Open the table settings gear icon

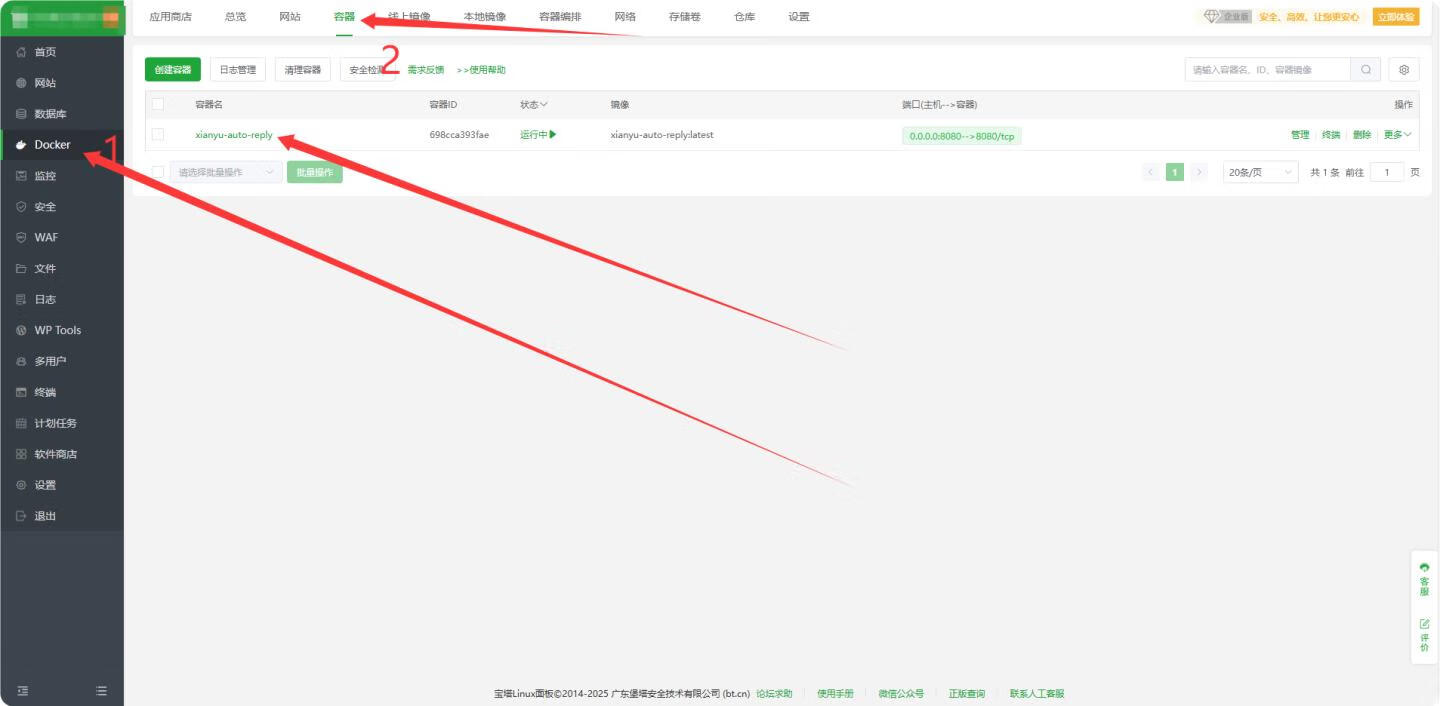(1403, 69)
